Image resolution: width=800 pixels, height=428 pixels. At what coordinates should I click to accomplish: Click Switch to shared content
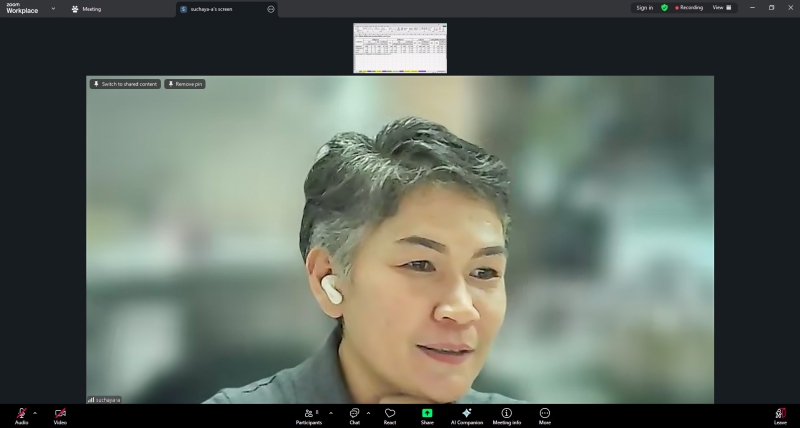(x=125, y=84)
